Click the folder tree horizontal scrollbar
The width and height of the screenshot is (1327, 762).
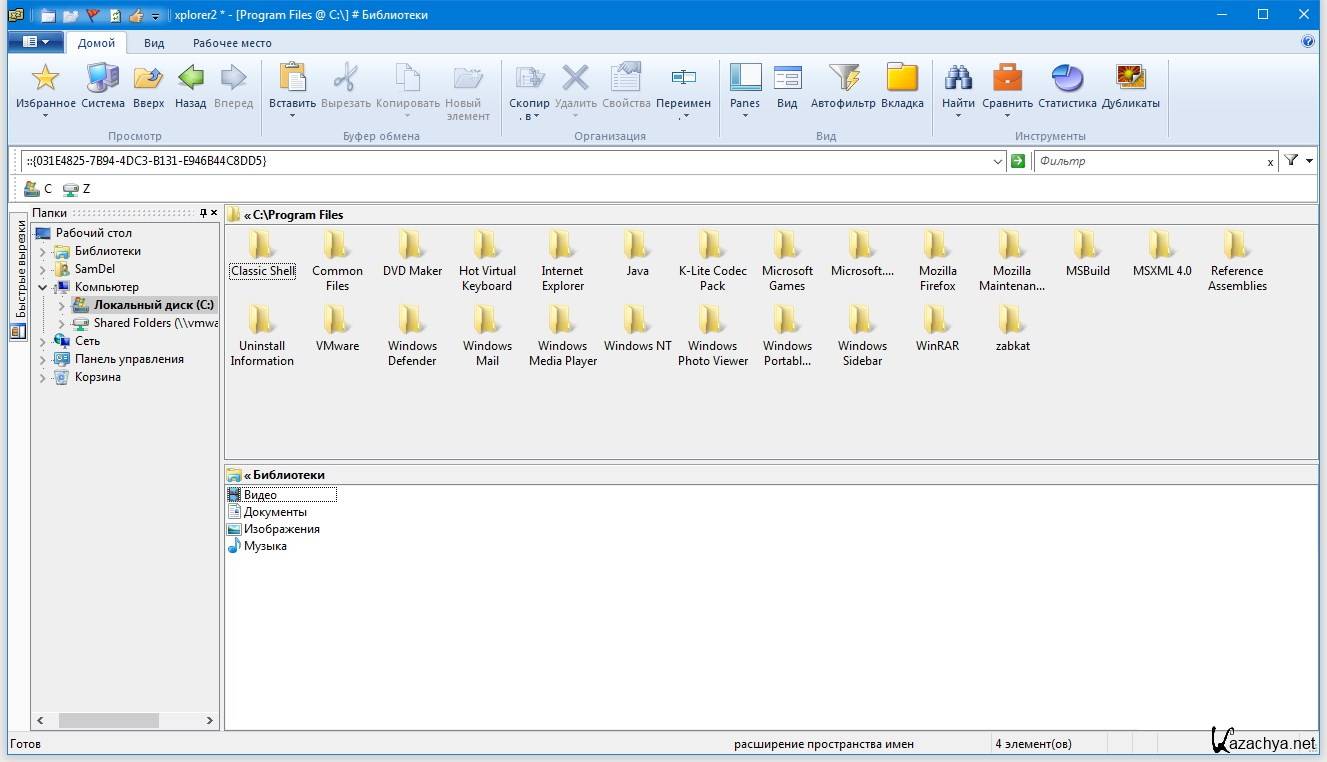(108, 720)
